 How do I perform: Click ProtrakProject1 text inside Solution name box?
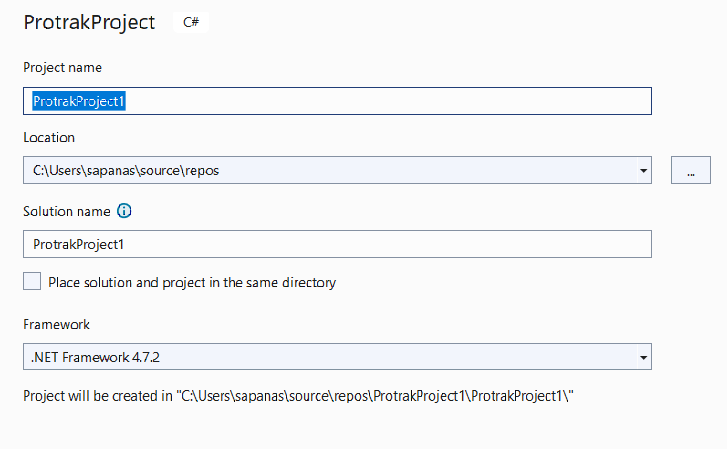79,244
